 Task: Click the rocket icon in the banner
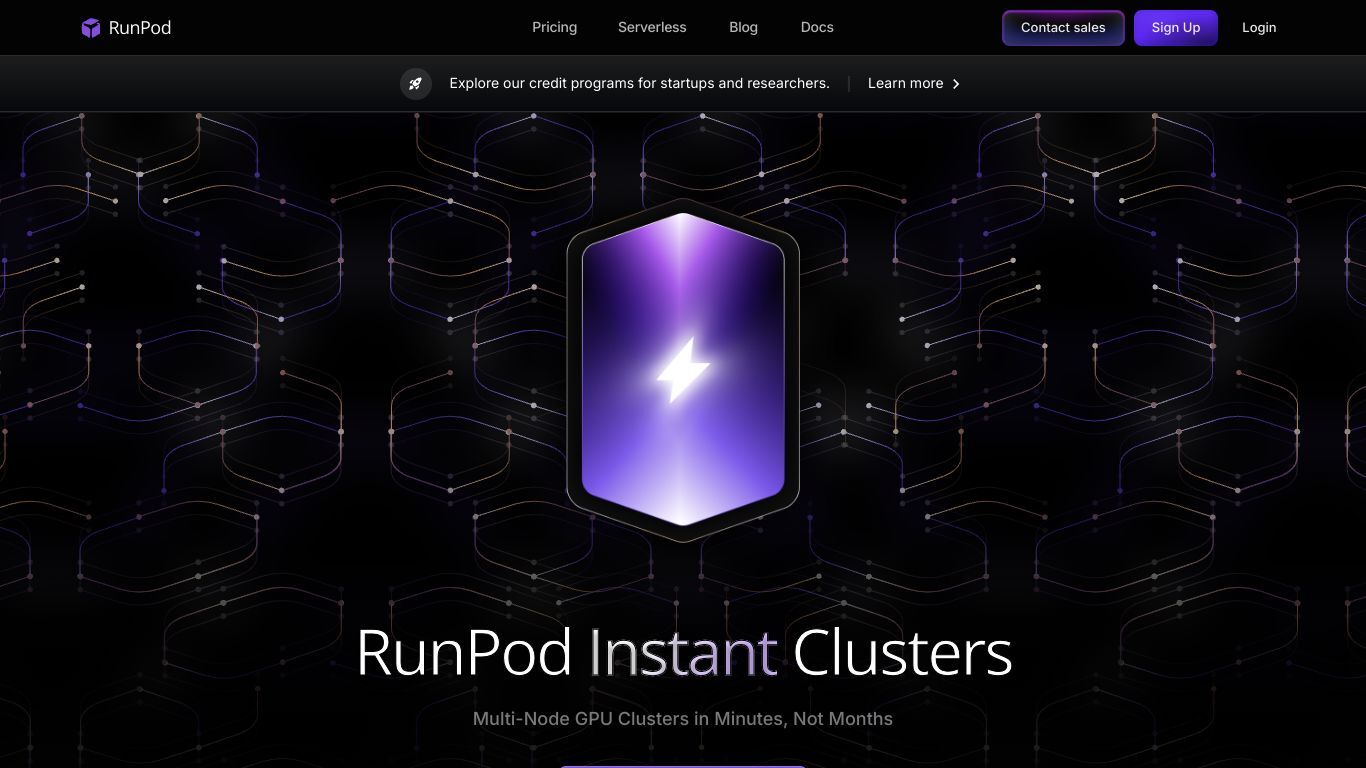coord(416,84)
